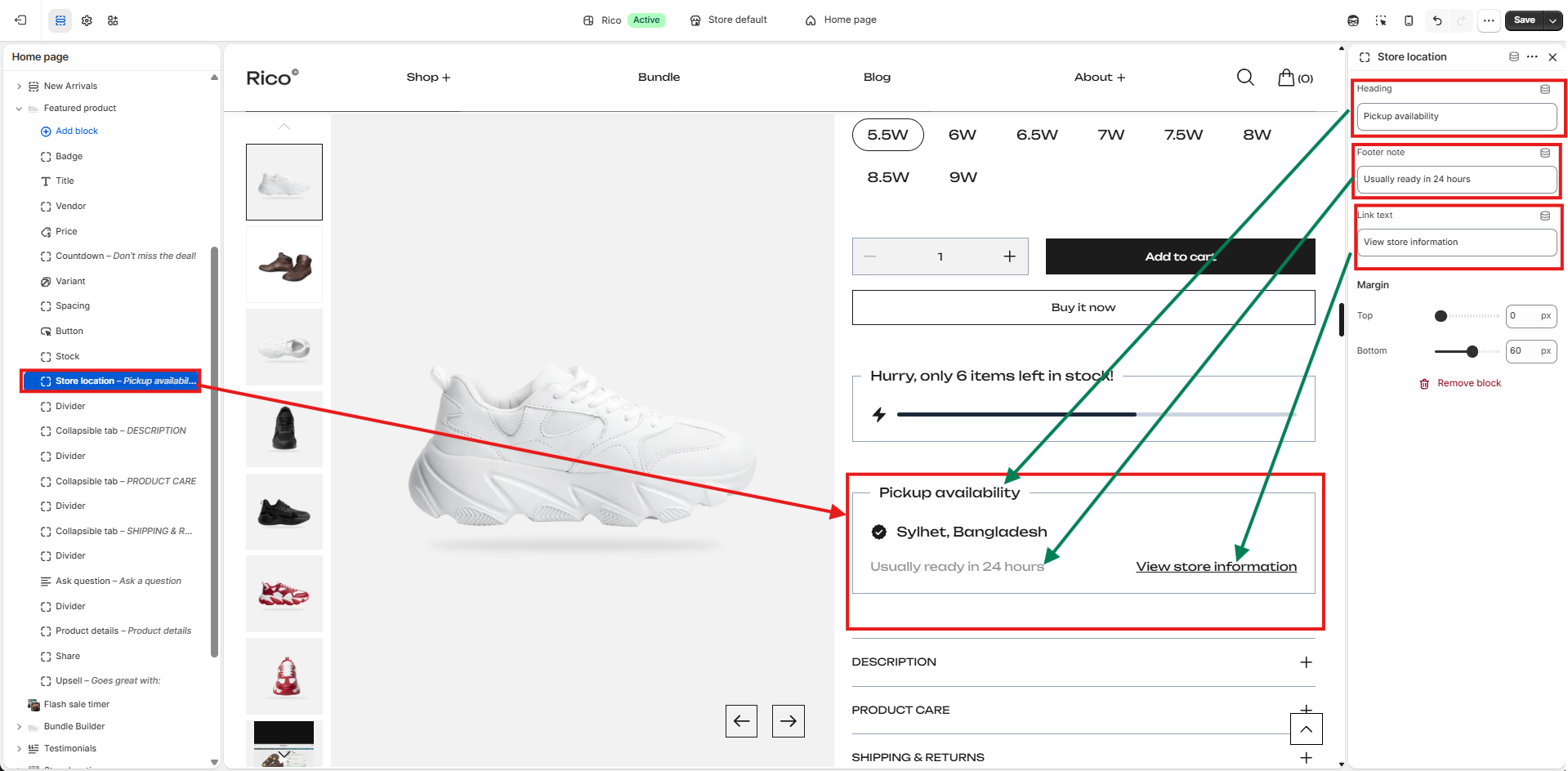Click the inspector selection icon in the top bar
This screenshot has width=1568, height=771.
pos(1381,20)
